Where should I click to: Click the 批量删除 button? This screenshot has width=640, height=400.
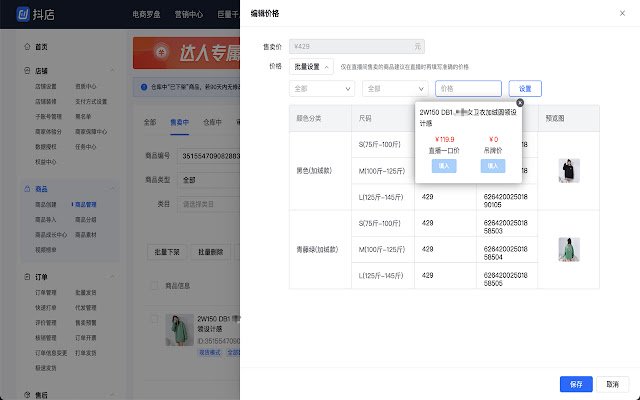tap(210, 252)
